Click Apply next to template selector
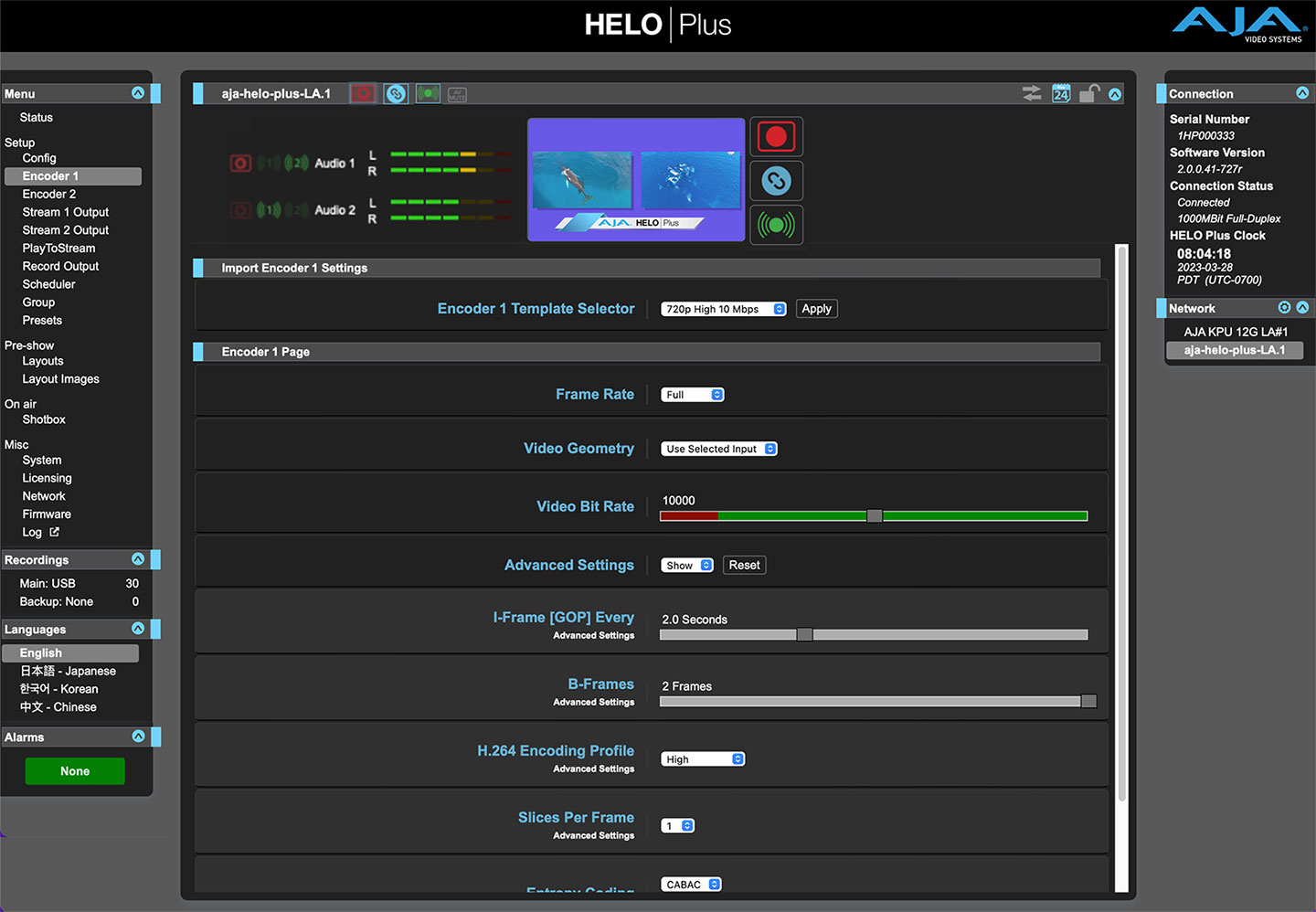Image resolution: width=1316 pixels, height=912 pixels. tap(816, 309)
